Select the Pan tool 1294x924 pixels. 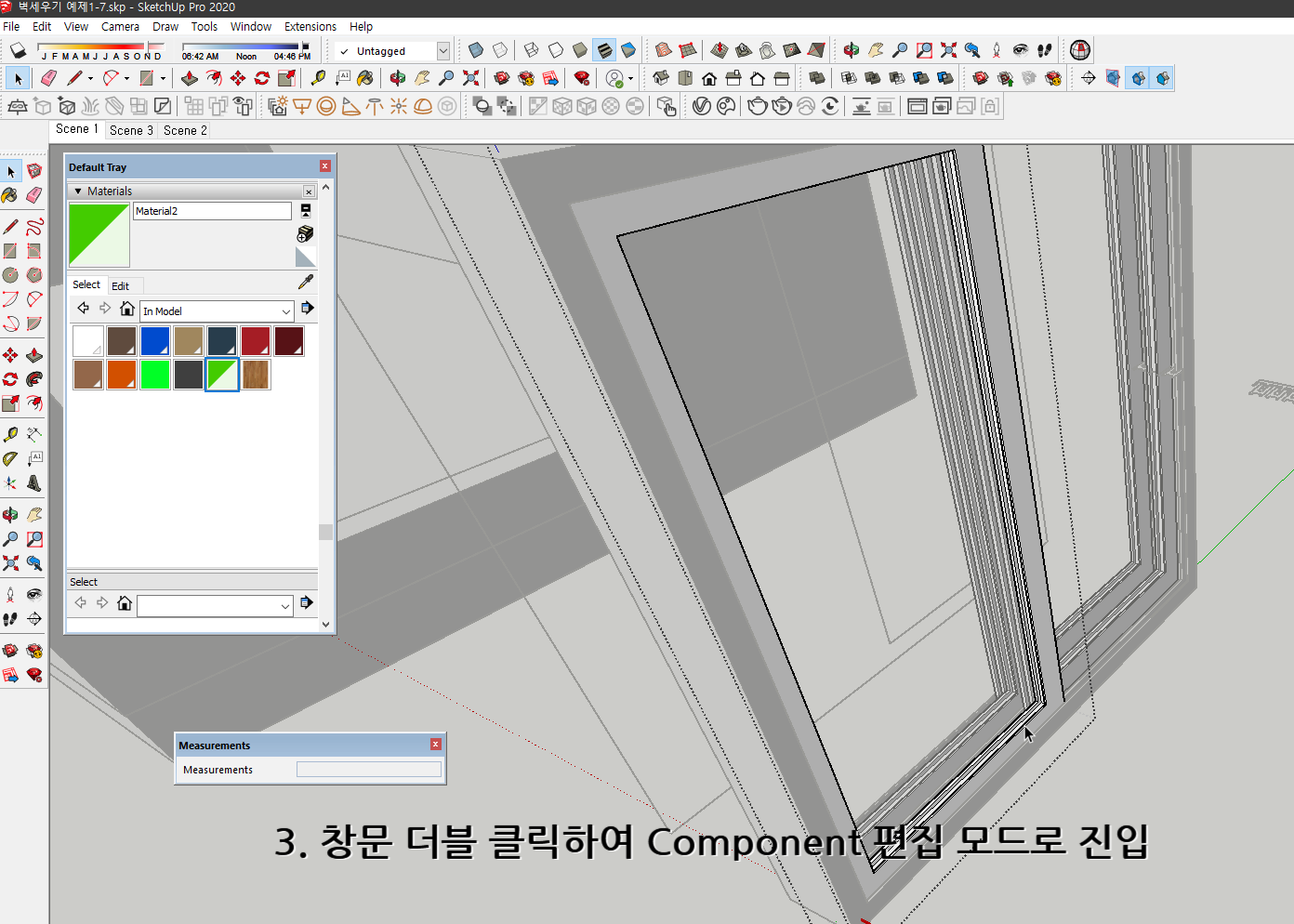pyautogui.click(x=421, y=78)
